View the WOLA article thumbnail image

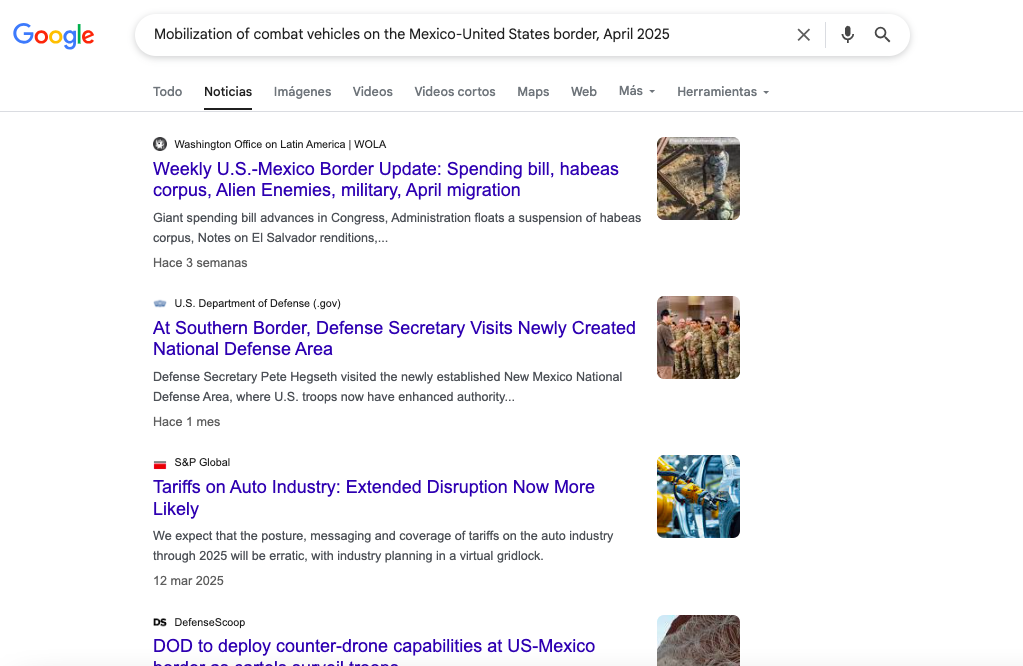pyautogui.click(x=698, y=178)
